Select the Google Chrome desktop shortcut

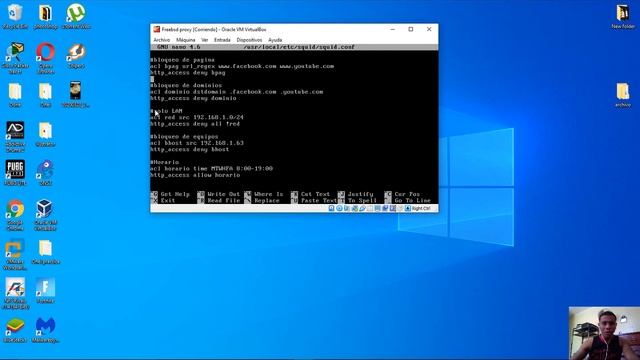(15, 215)
